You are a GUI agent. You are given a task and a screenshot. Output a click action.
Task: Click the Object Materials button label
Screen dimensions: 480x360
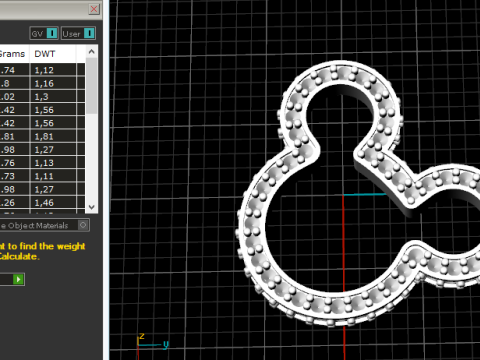34,226
